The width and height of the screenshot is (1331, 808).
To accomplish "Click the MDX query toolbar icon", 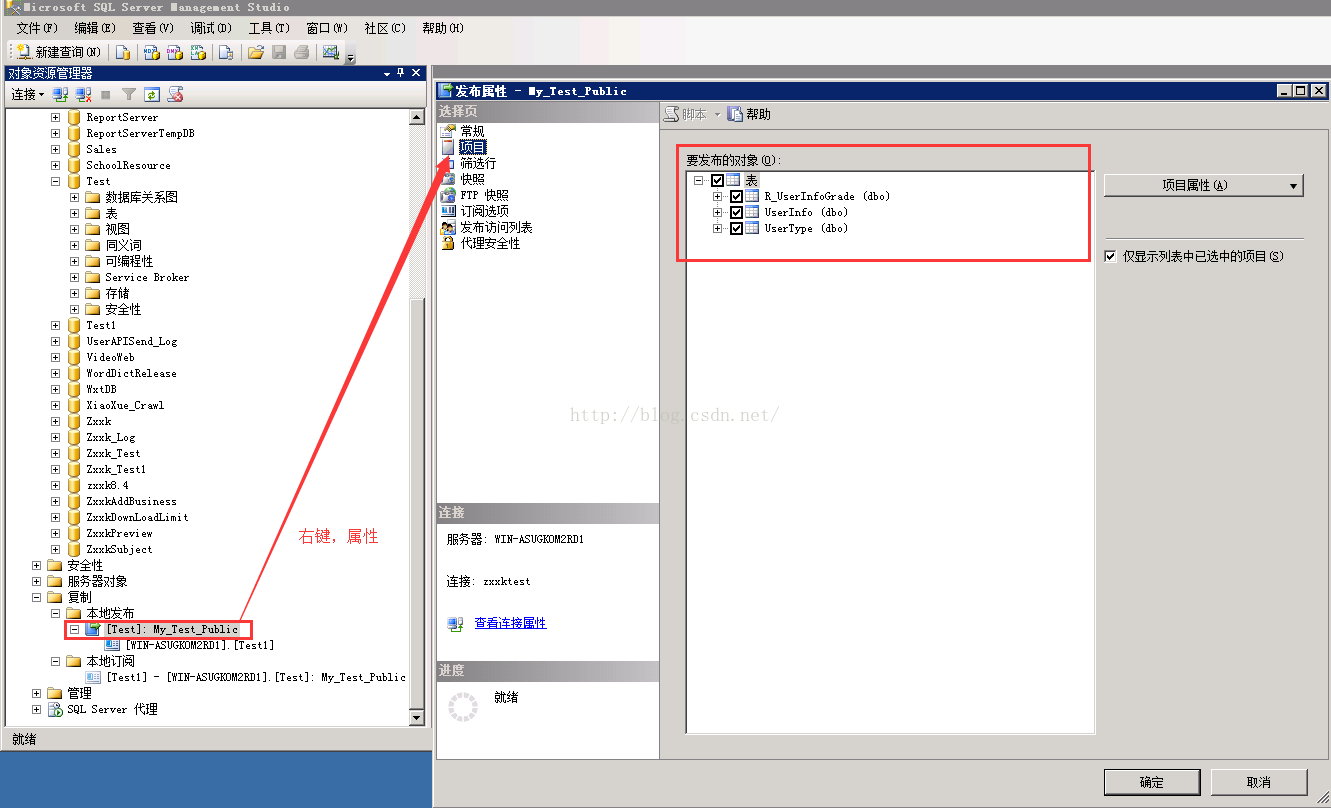I will 151,52.
